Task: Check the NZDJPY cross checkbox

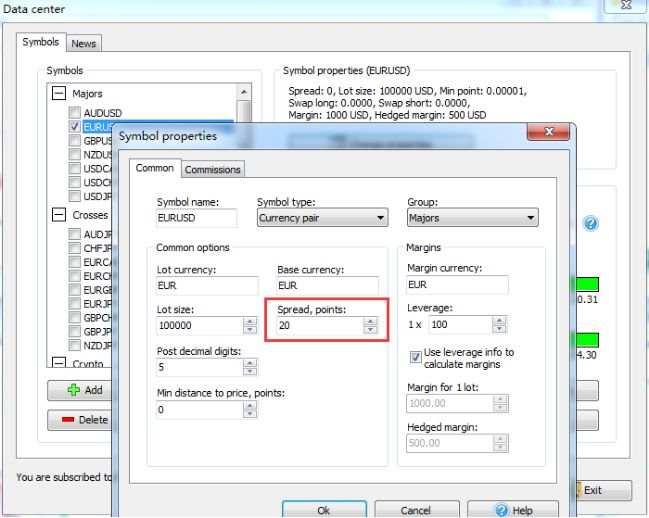Action: tap(75, 345)
